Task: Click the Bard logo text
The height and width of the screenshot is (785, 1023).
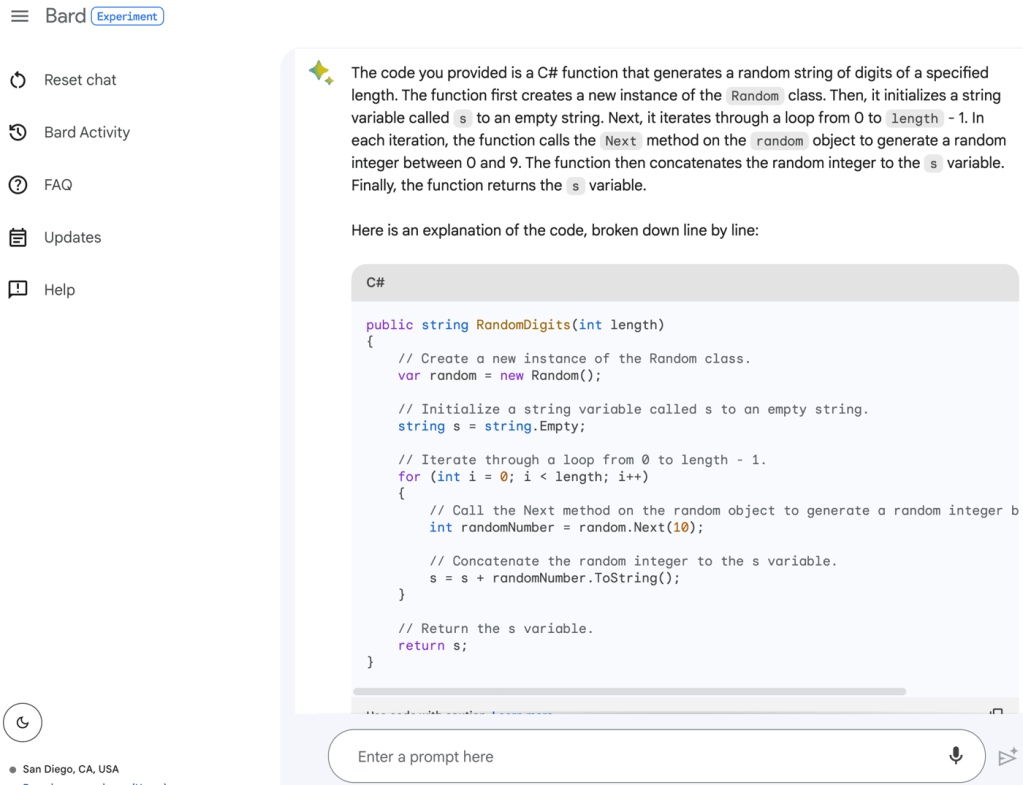Action: [65, 17]
